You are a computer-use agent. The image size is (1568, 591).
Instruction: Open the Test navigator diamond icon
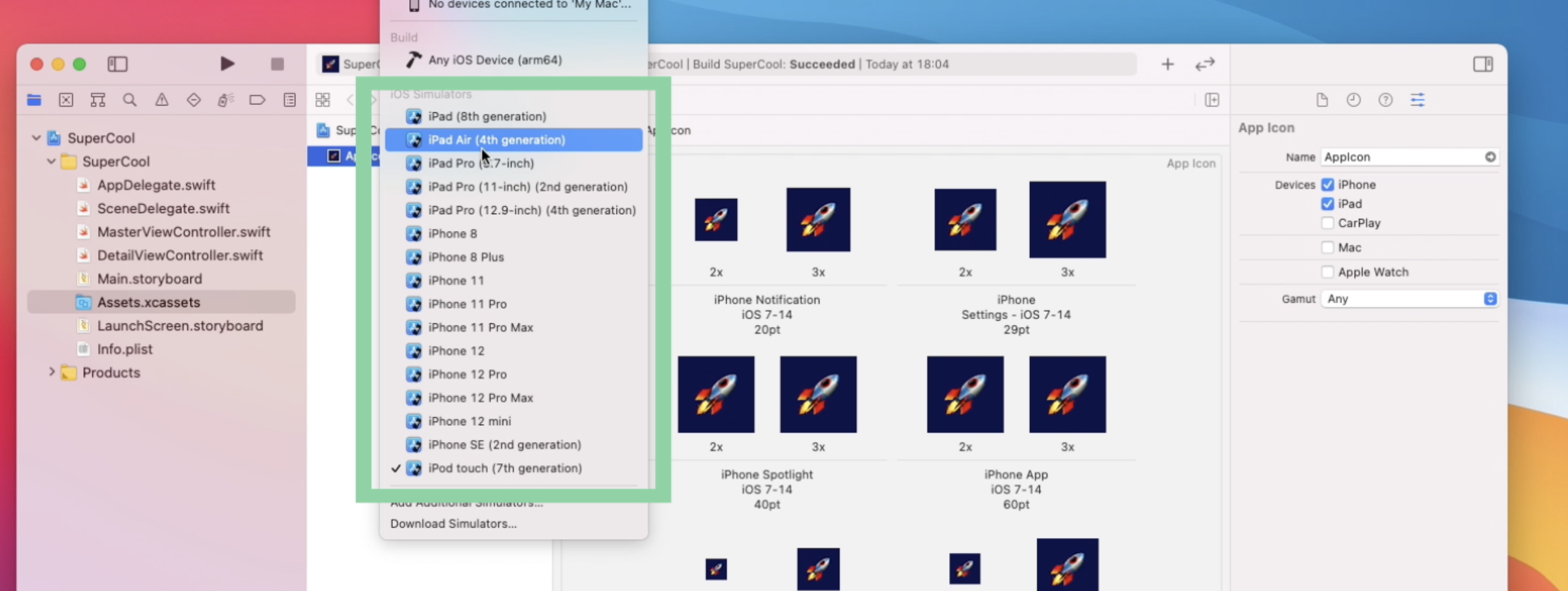(x=193, y=100)
